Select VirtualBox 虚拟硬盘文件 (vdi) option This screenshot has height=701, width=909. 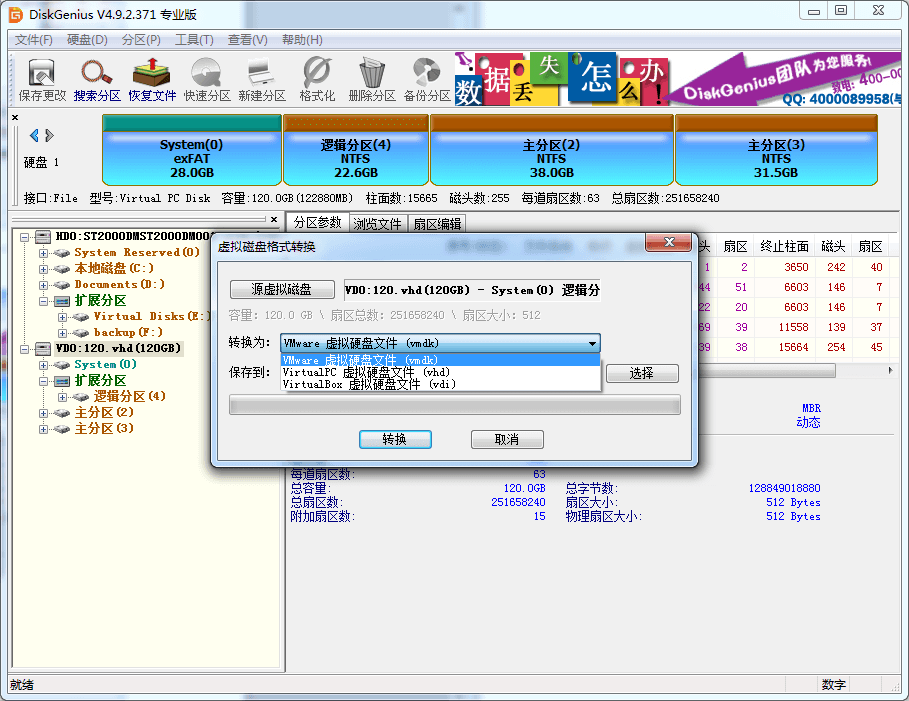369,383
